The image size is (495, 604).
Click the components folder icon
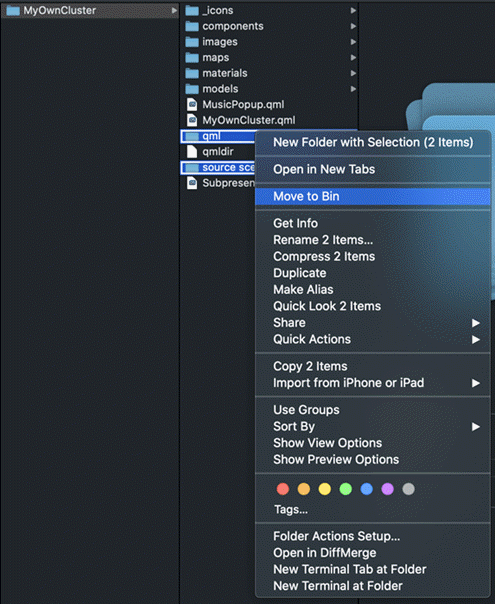pyautogui.click(x=192, y=26)
